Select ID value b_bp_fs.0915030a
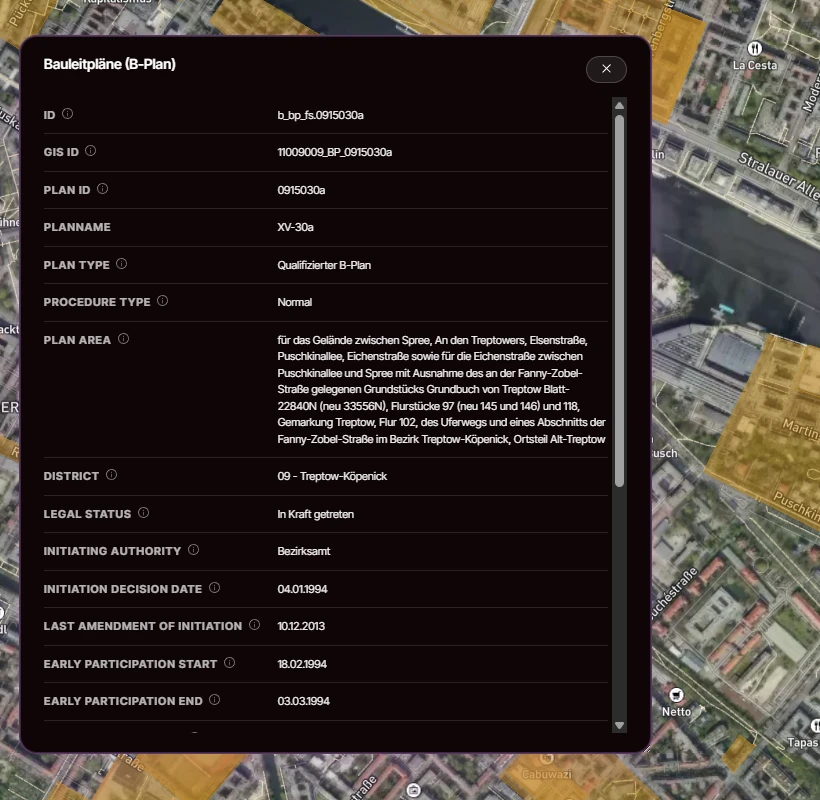 (321, 115)
